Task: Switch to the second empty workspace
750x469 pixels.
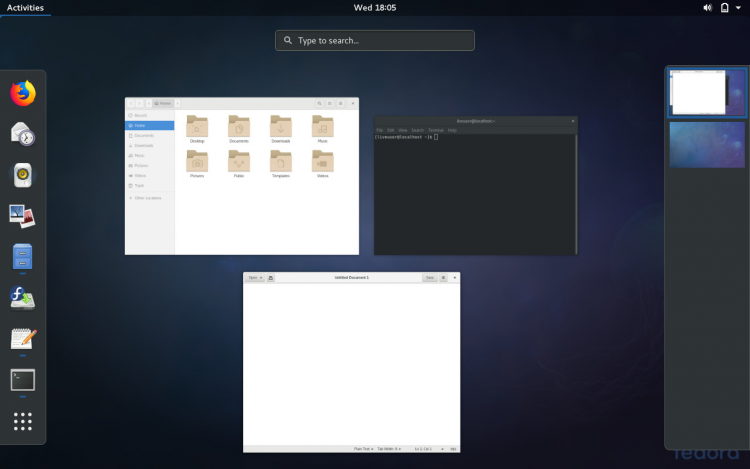Action: point(706,145)
